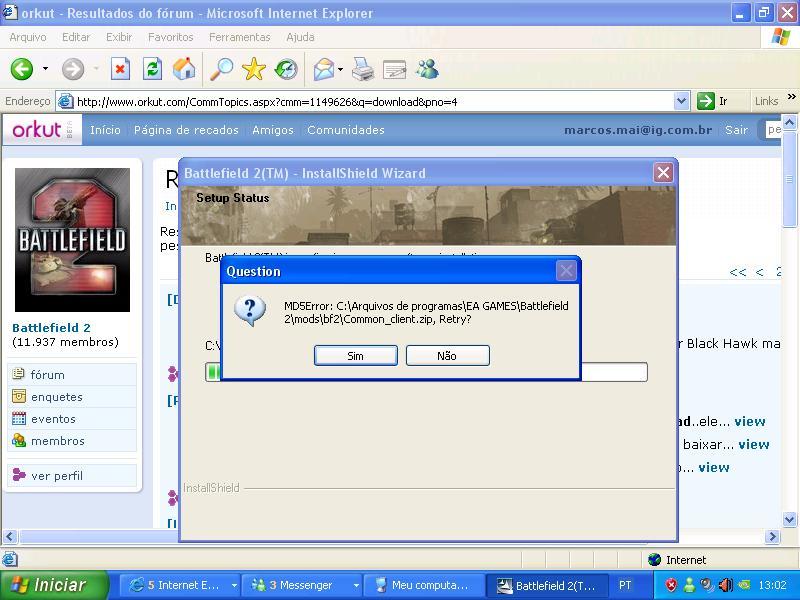Click the view link beside baixar...
800x600 pixels.
[754, 444]
